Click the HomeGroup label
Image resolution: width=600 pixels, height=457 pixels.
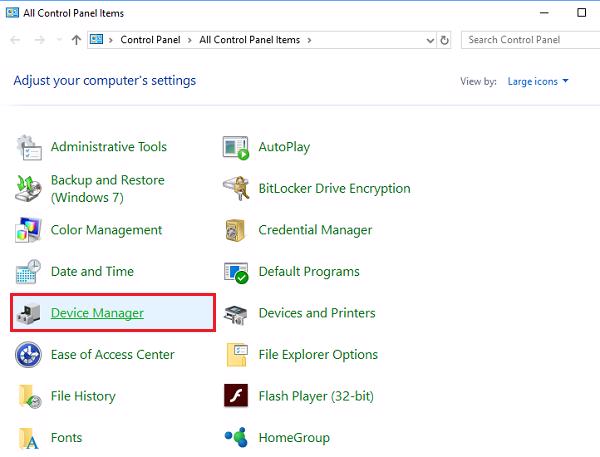tap(294, 437)
